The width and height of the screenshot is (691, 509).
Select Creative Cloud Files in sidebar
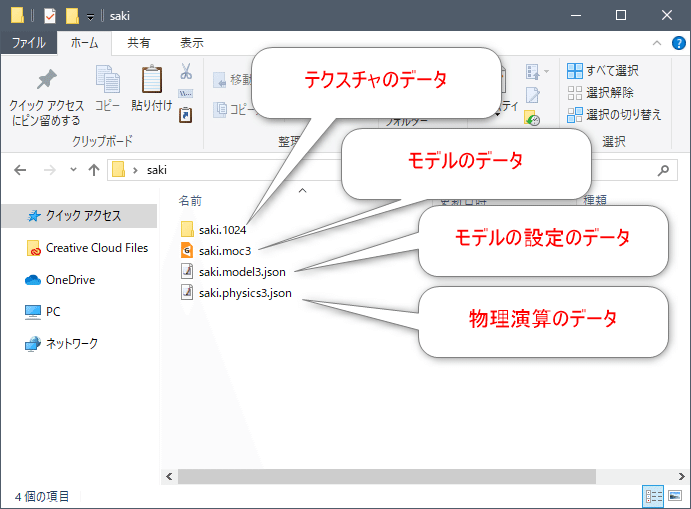(88, 248)
